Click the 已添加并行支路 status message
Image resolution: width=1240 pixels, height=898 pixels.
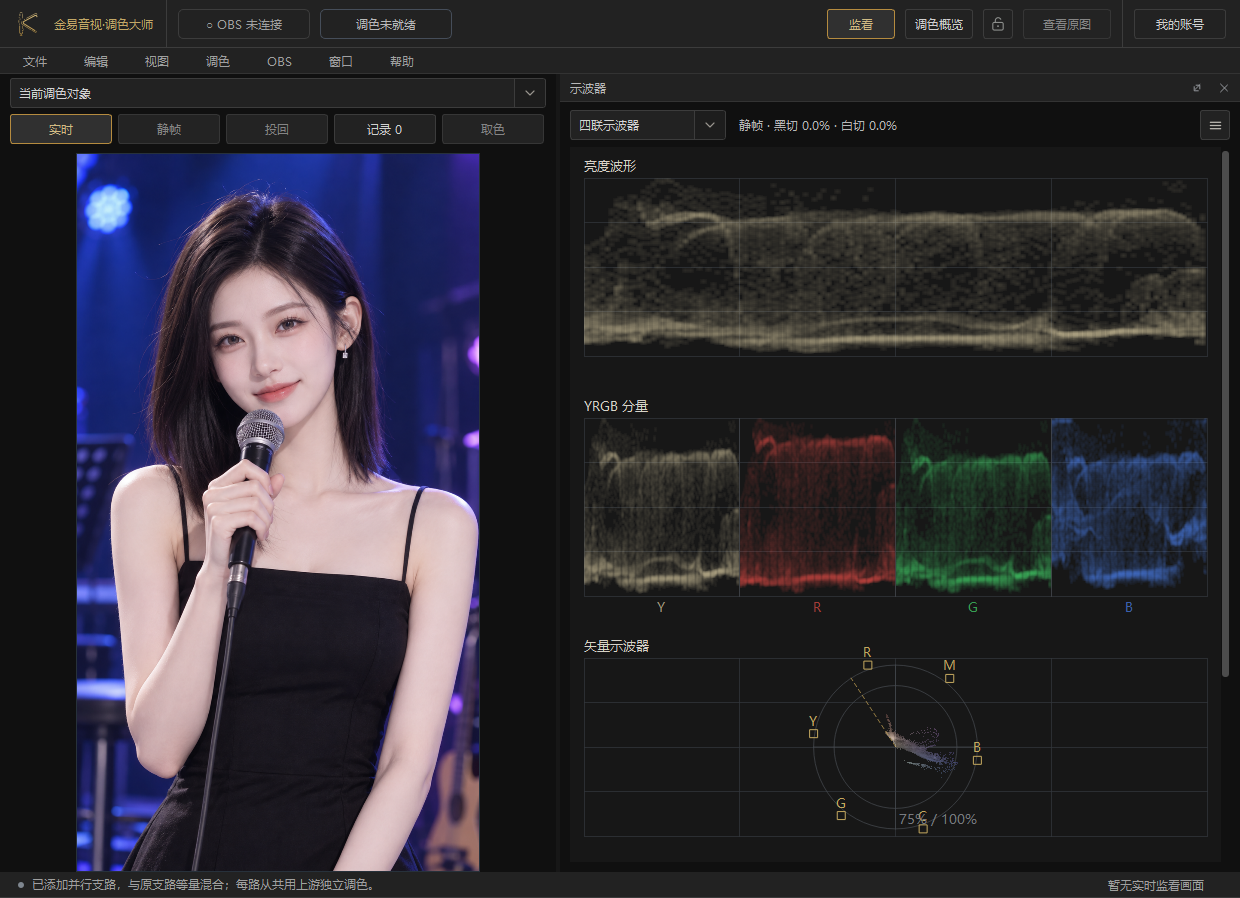point(203,885)
